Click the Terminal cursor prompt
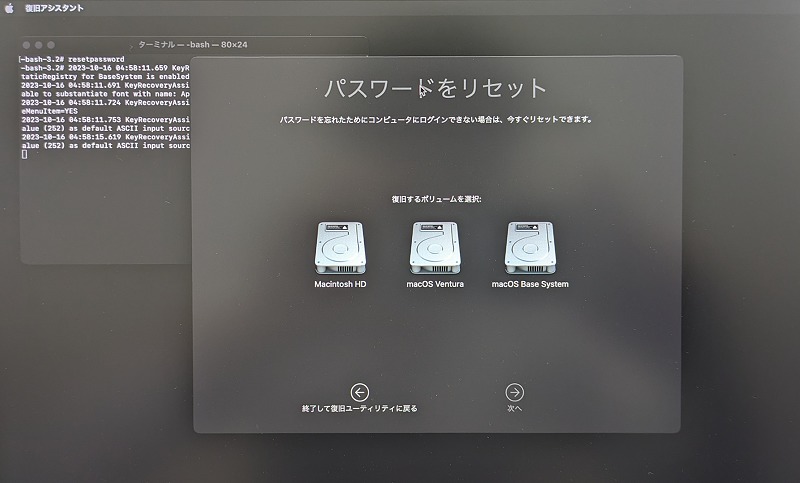The height and width of the screenshot is (483, 800). pos(24,154)
